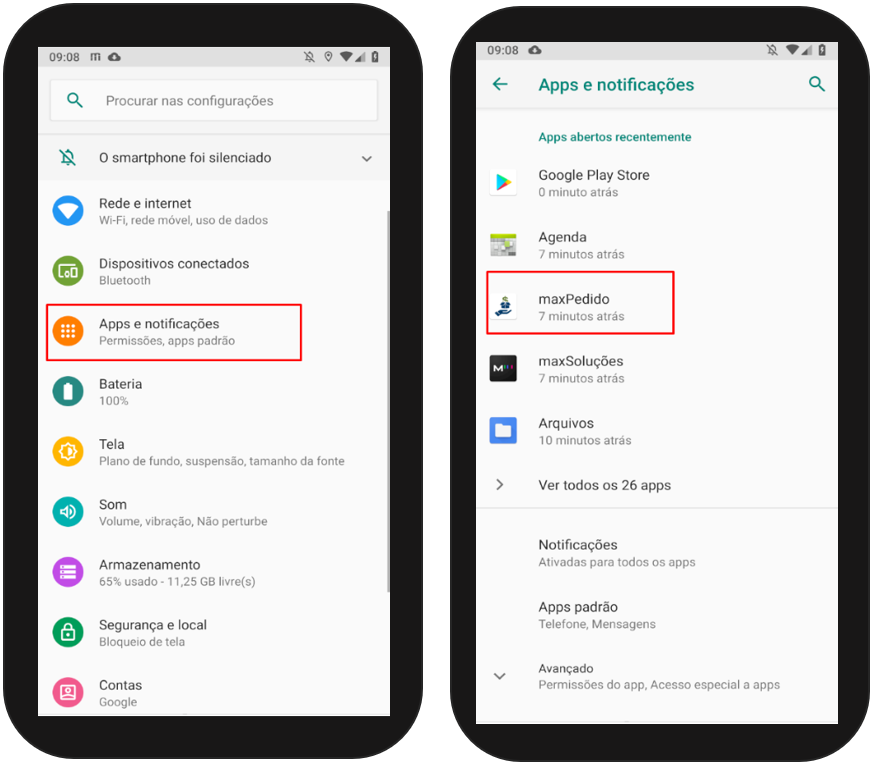Open the orange Apps e notificações icon
The height and width of the screenshot is (765, 879).
click(68, 331)
